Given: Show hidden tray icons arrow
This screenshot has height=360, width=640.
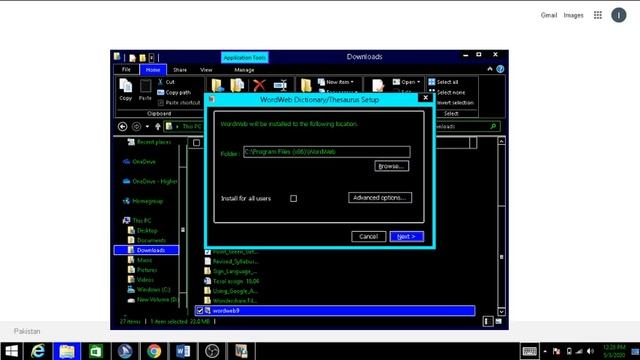Looking at the screenshot, I should click(x=545, y=351).
